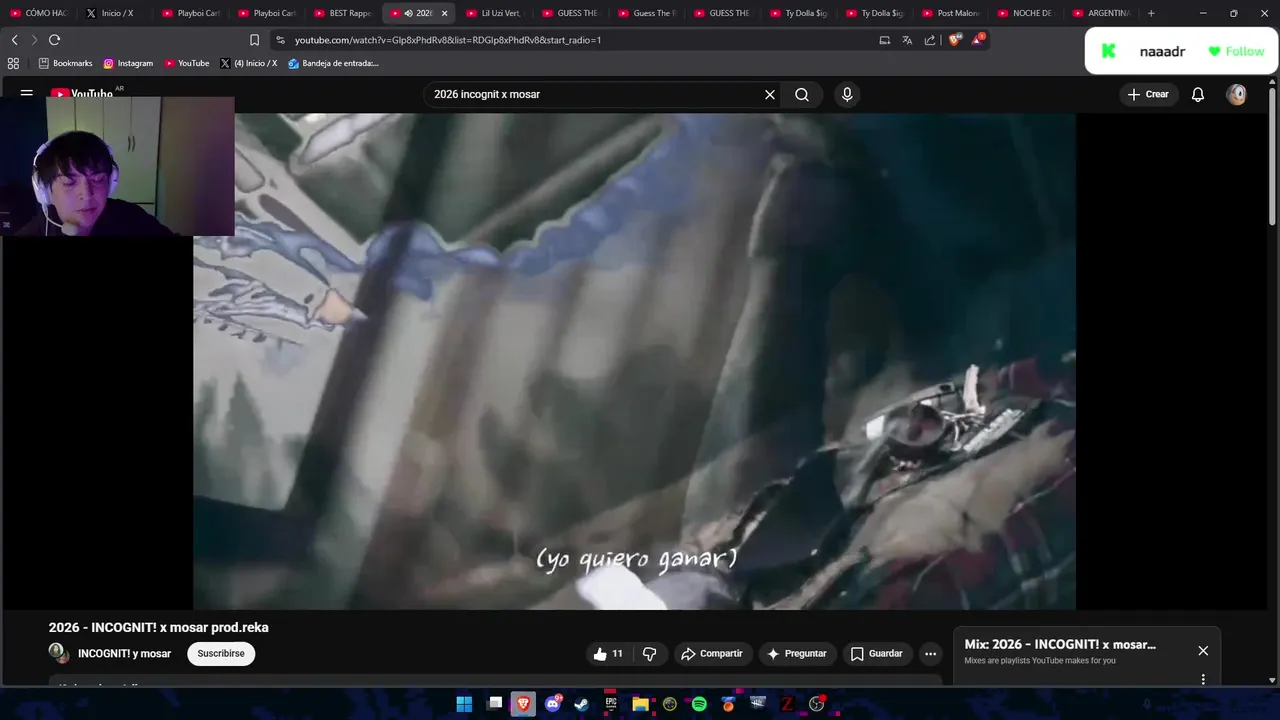Submit search with the magnifier button
Viewport: 1280px width, 720px height.
[x=802, y=94]
